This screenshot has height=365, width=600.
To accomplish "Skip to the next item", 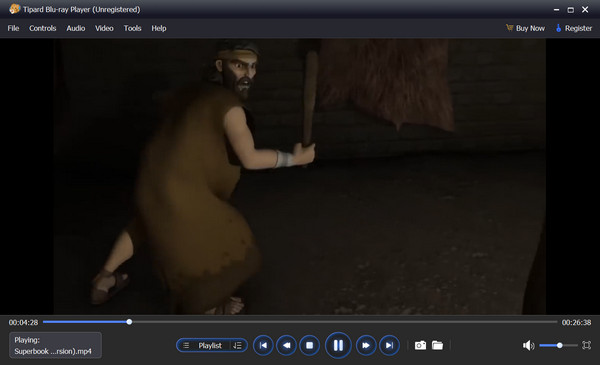I will tap(389, 345).
